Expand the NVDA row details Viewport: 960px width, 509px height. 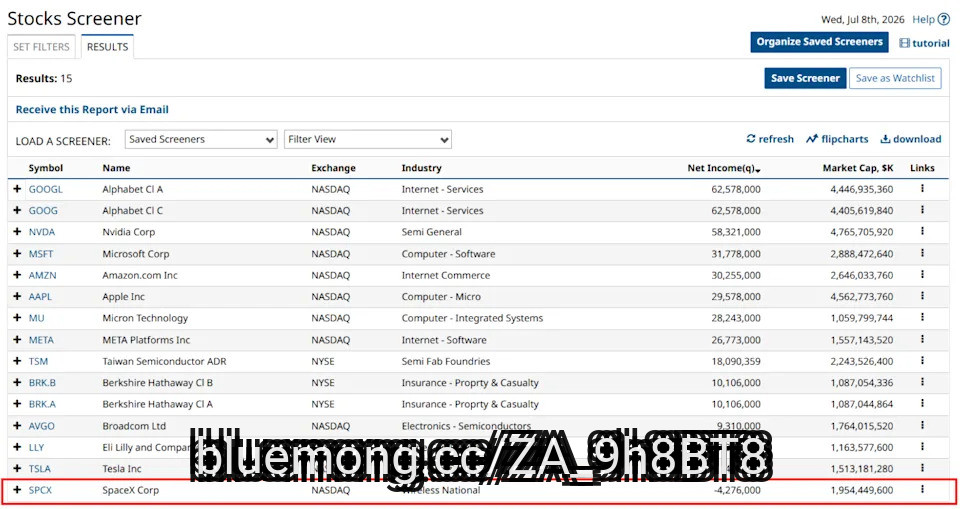coord(17,232)
